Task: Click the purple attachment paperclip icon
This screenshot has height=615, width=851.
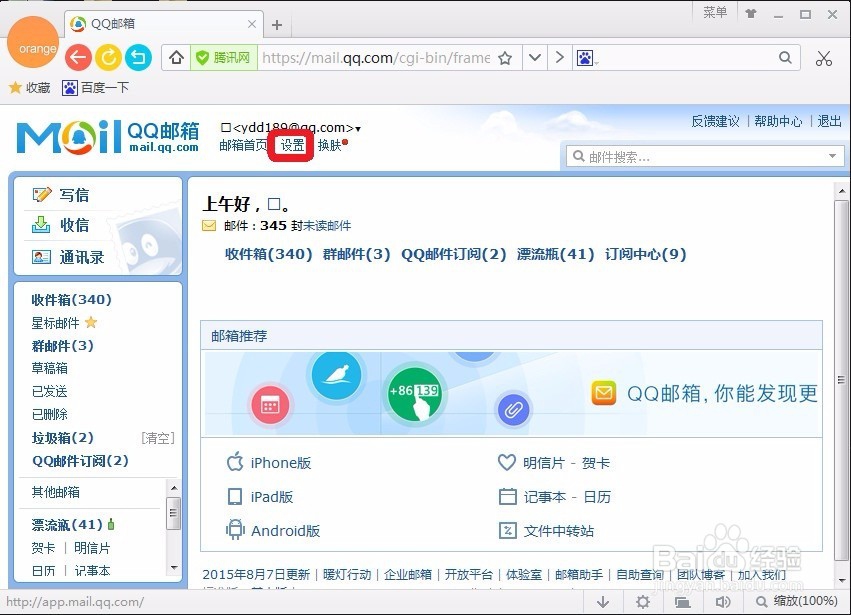Action: coord(513,409)
